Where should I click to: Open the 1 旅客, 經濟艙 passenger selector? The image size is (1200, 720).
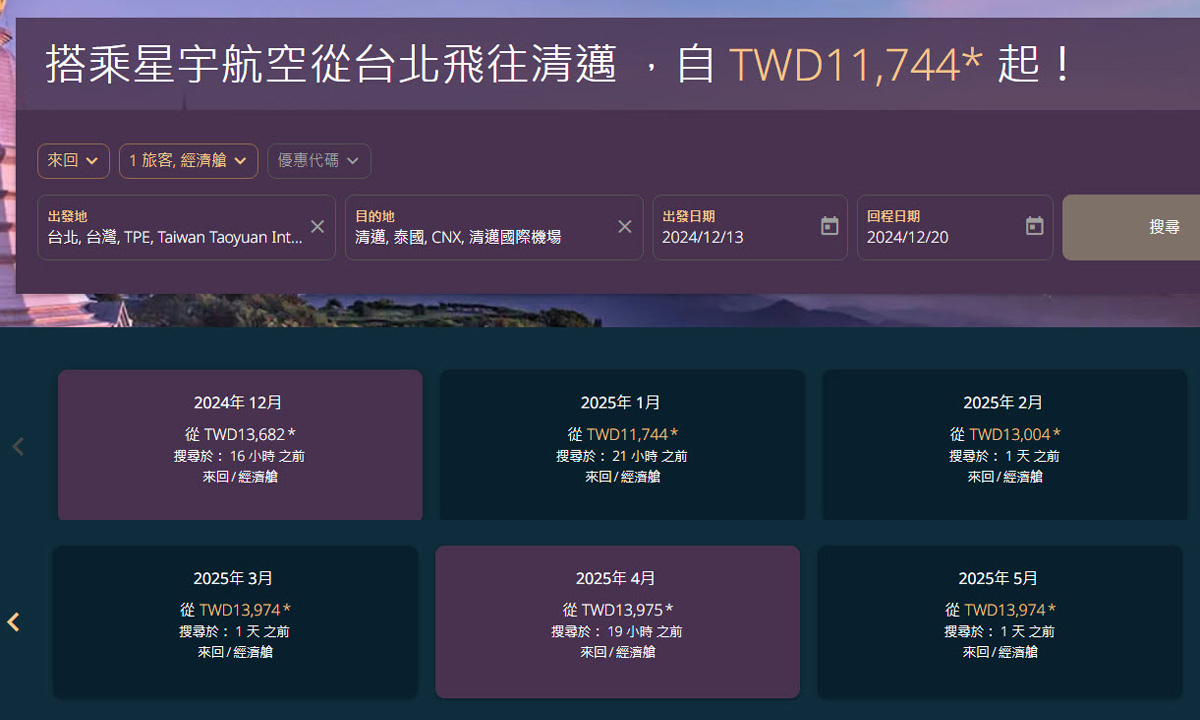(188, 160)
